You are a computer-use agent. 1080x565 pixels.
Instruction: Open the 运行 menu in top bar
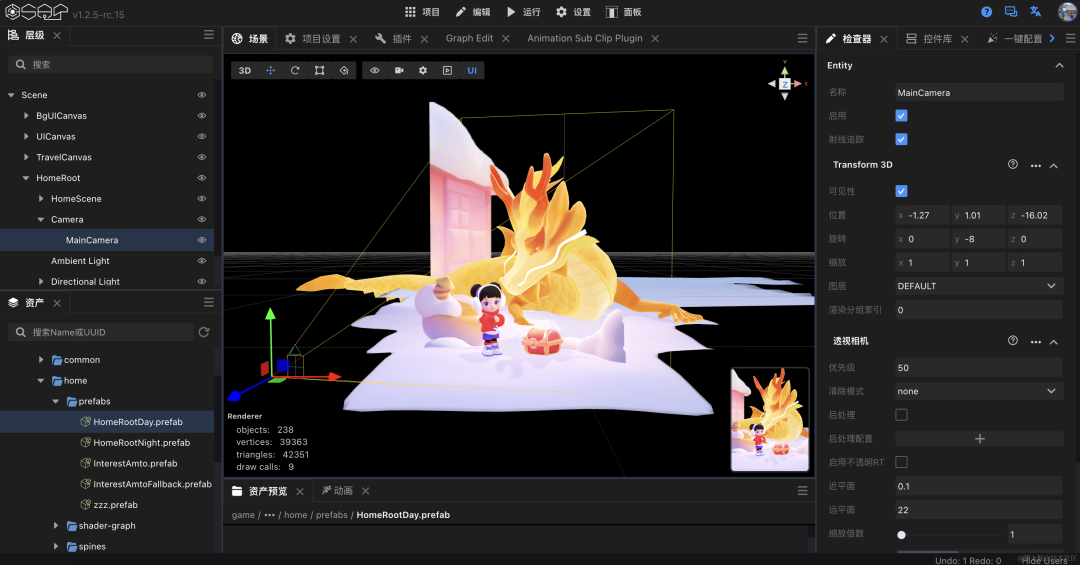coord(523,12)
